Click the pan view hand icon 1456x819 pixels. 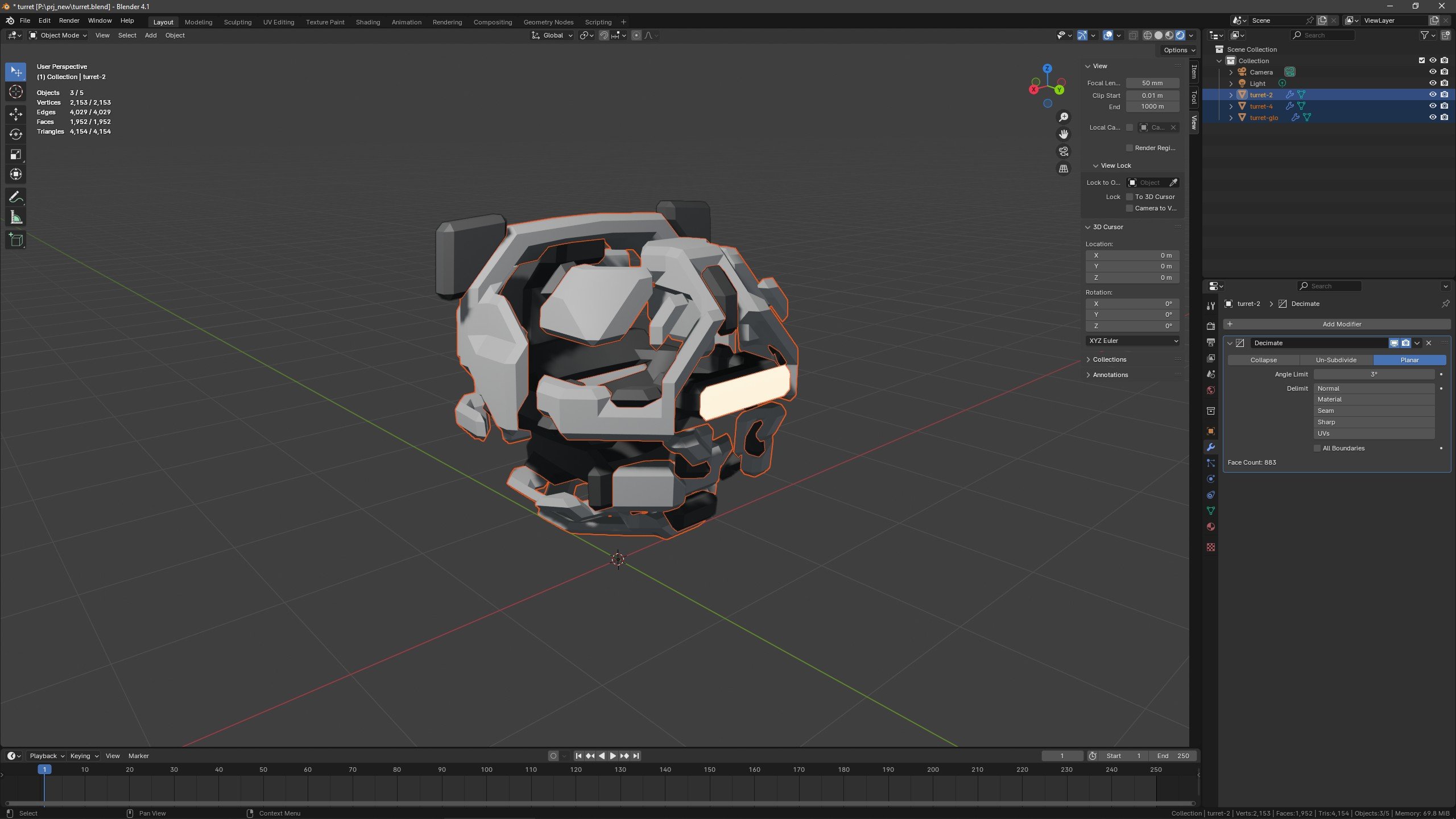[x=1064, y=134]
